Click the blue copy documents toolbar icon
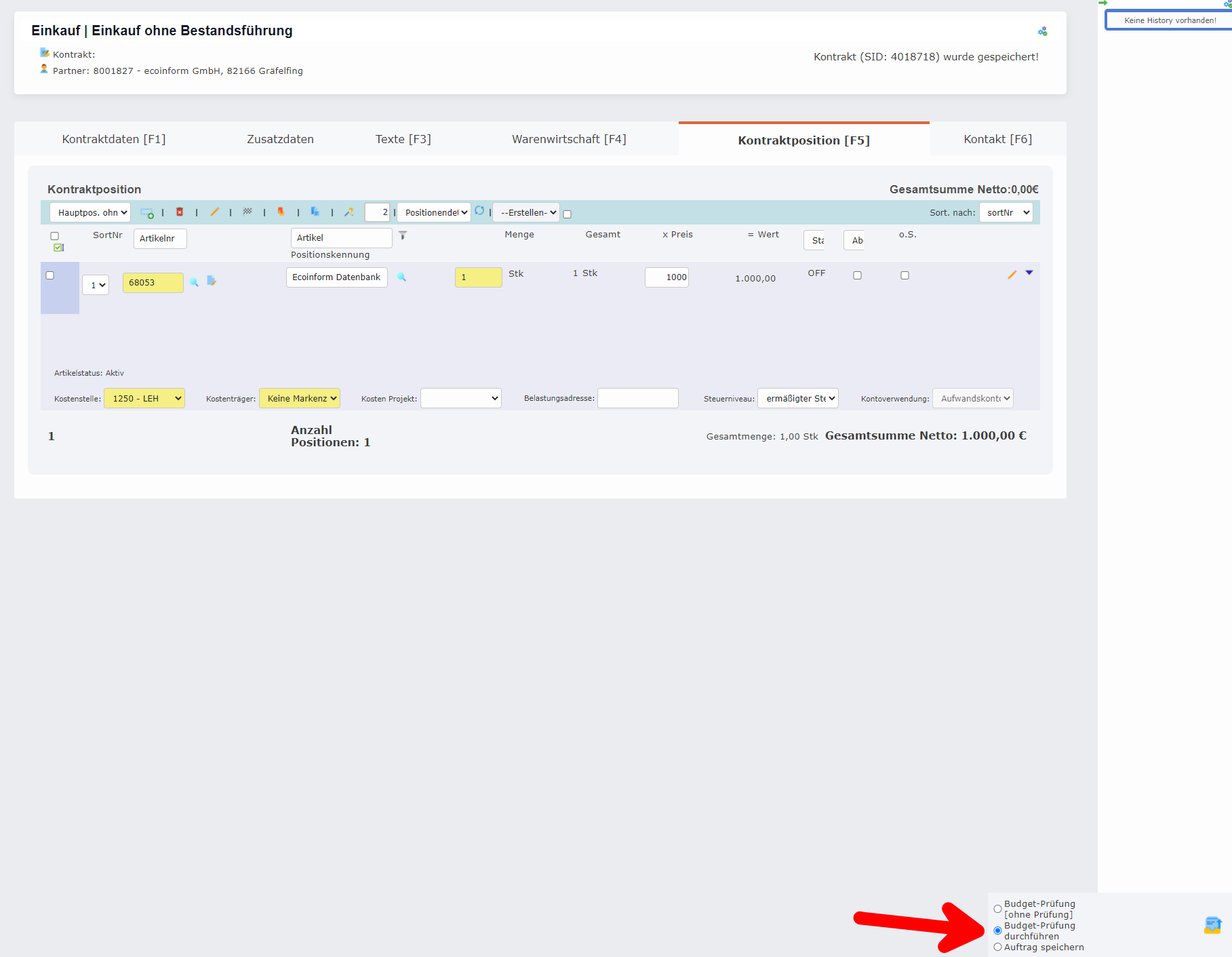 pyautogui.click(x=315, y=212)
